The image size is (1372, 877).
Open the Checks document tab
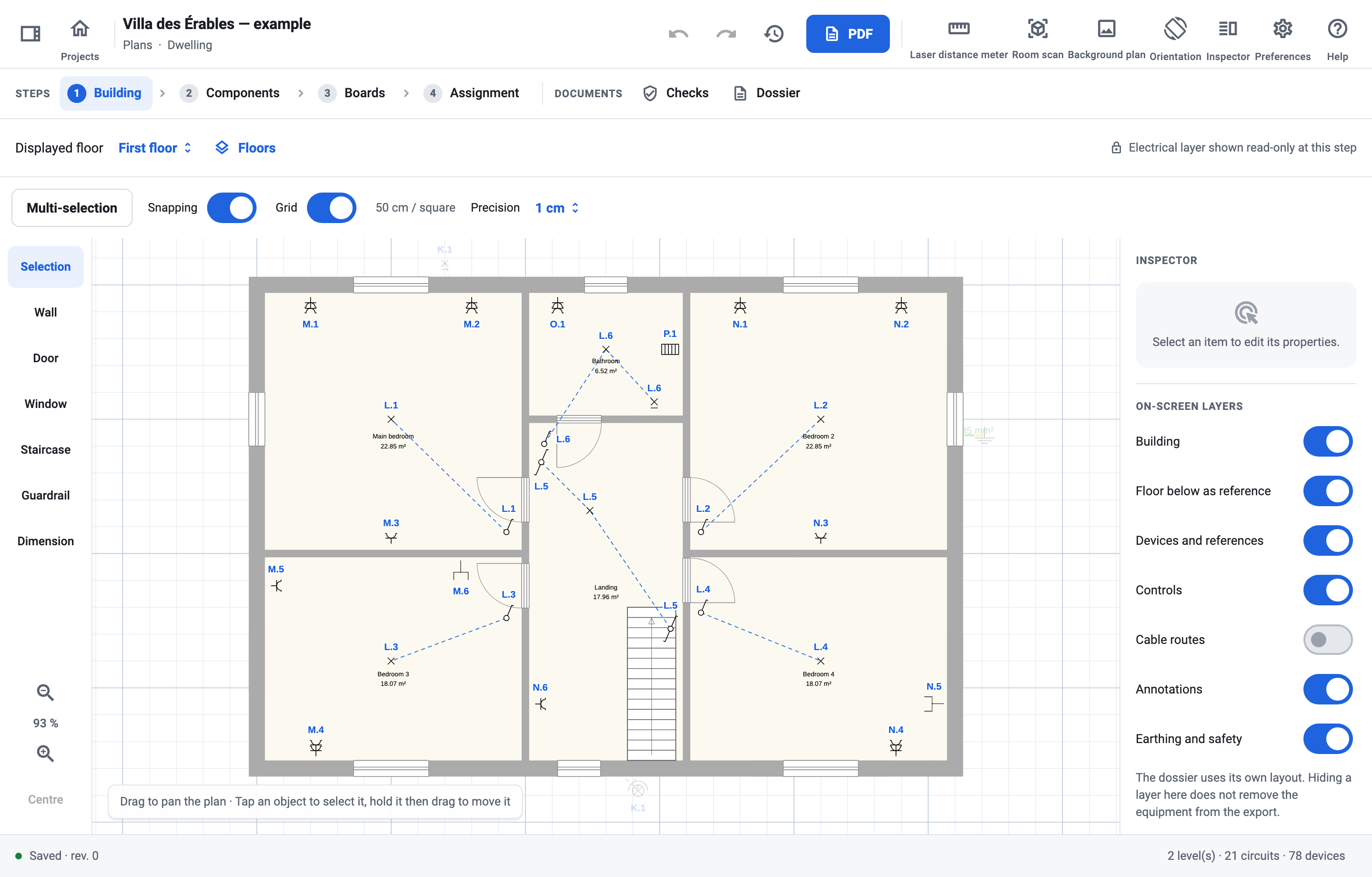(676, 93)
